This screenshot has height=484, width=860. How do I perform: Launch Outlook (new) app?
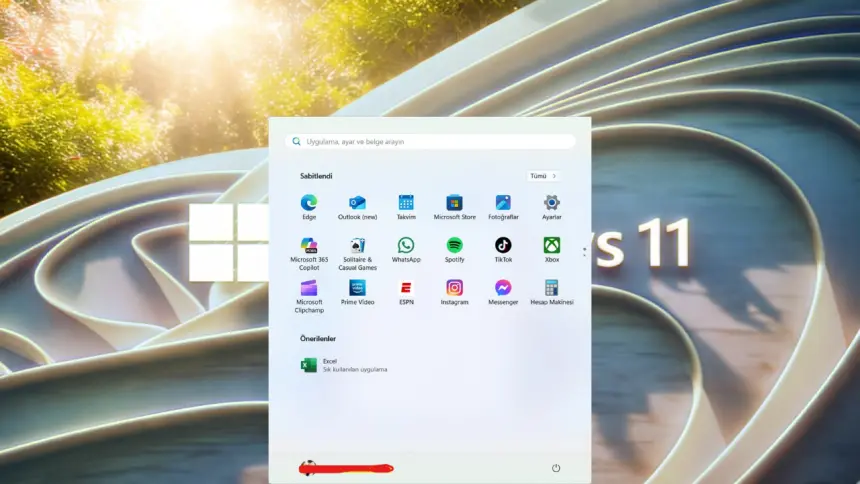(358, 207)
